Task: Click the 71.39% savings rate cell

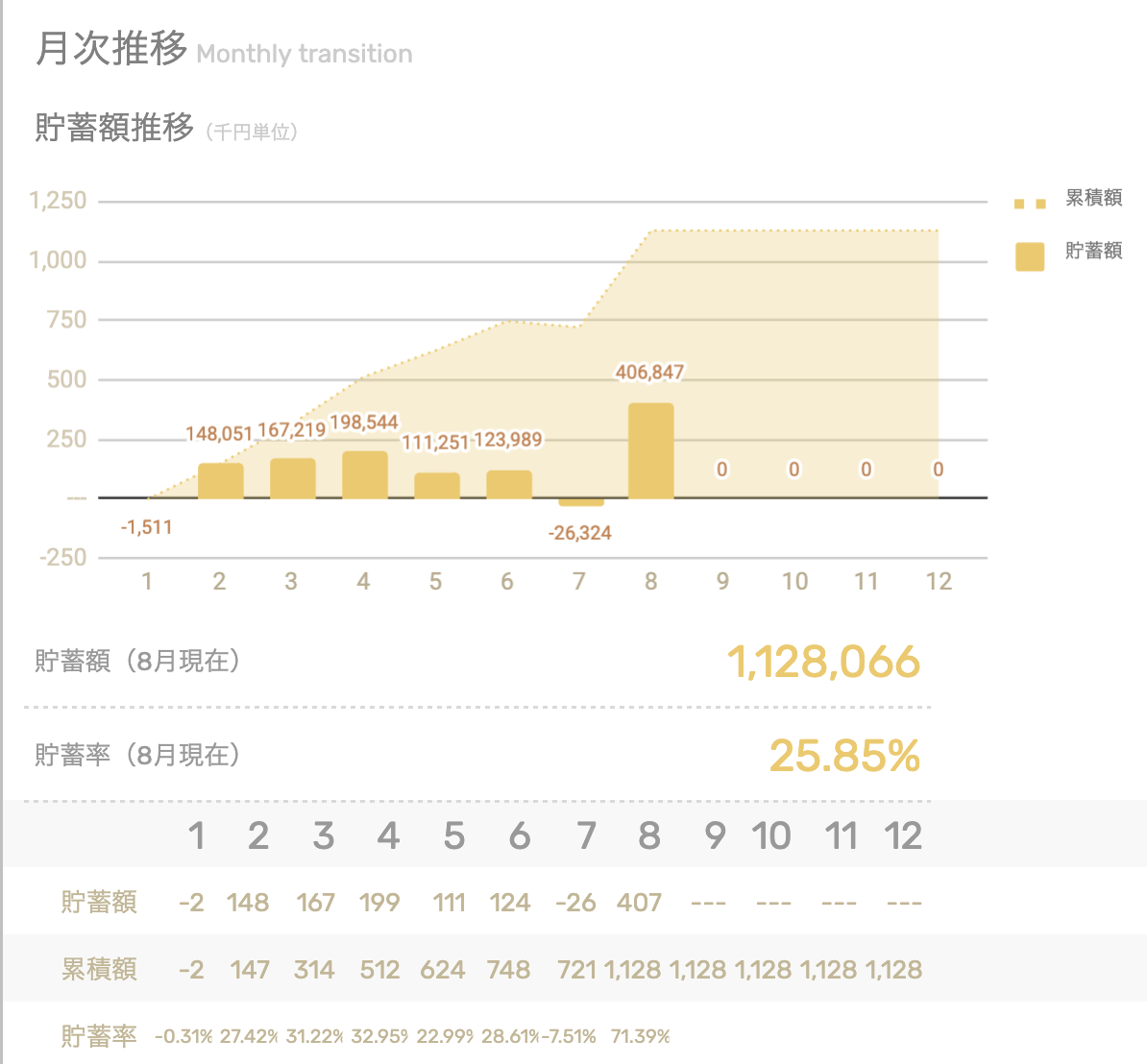Action: click(x=640, y=1036)
